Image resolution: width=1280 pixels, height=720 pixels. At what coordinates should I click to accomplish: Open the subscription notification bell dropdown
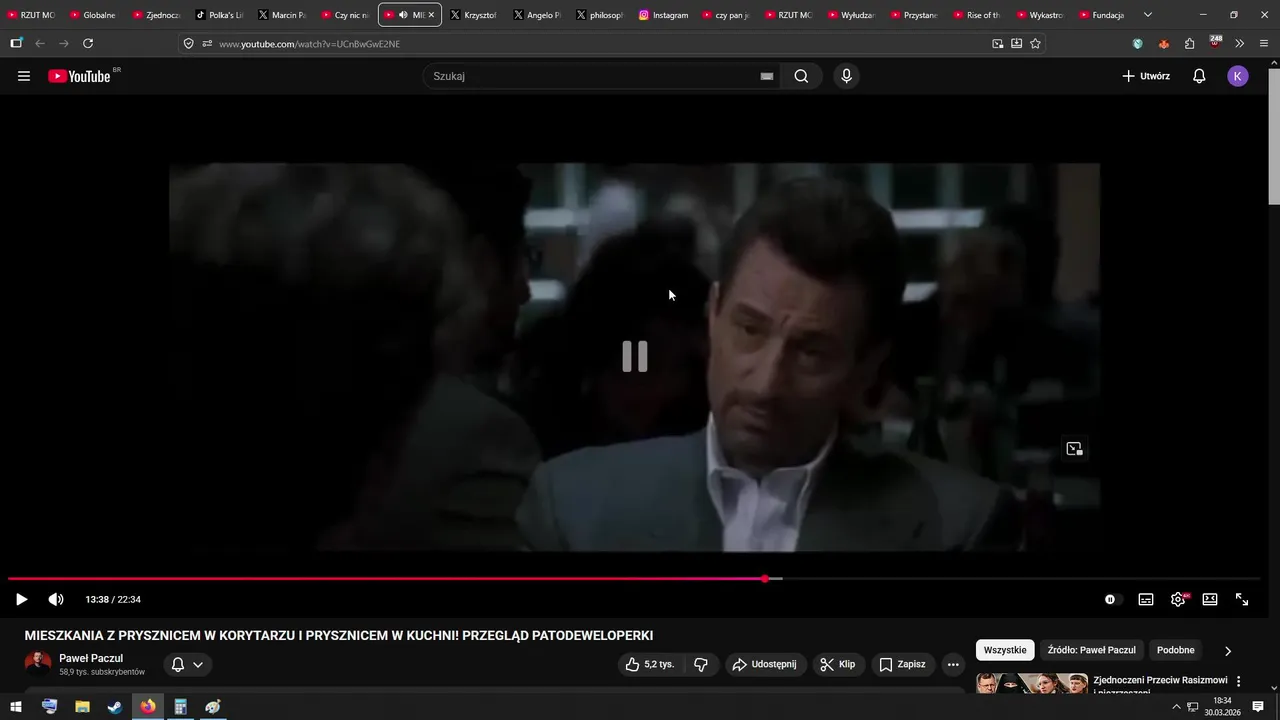point(187,664)
